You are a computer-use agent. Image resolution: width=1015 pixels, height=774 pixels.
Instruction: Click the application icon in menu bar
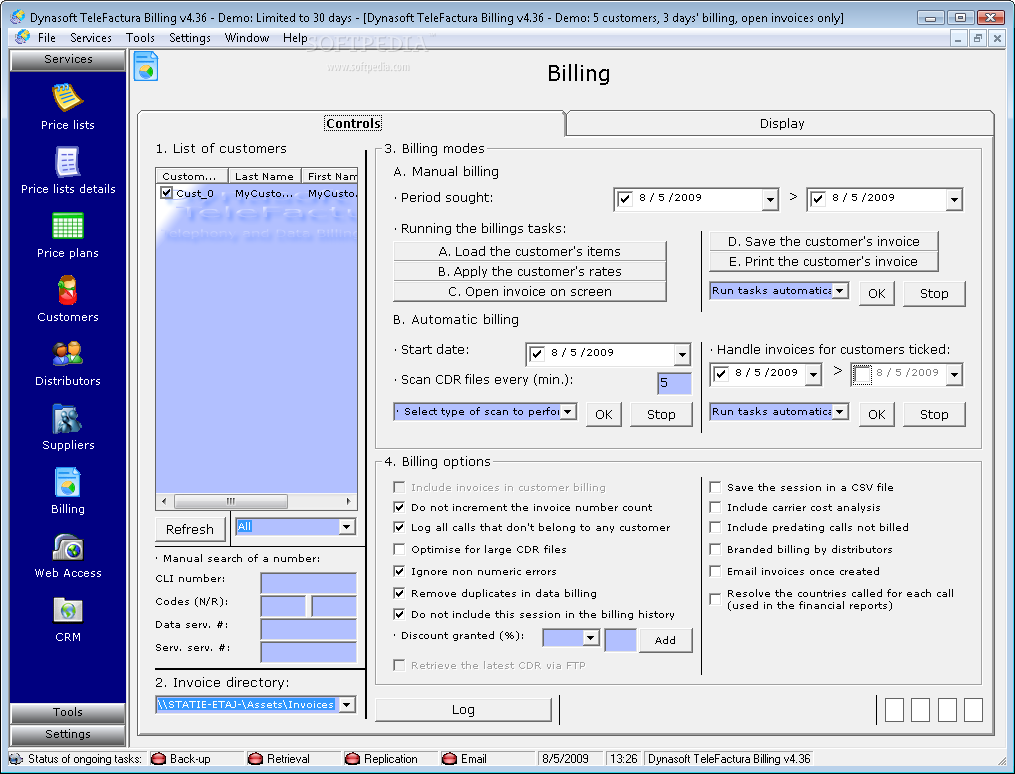23,38
